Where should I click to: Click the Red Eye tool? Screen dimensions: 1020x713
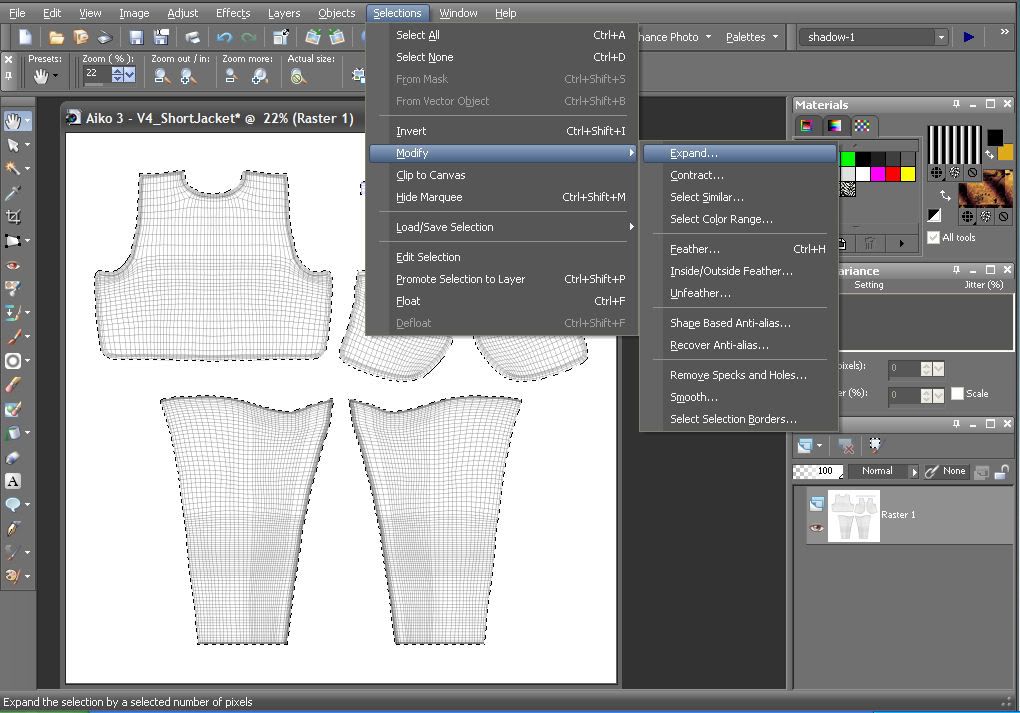tap(13, 265)
